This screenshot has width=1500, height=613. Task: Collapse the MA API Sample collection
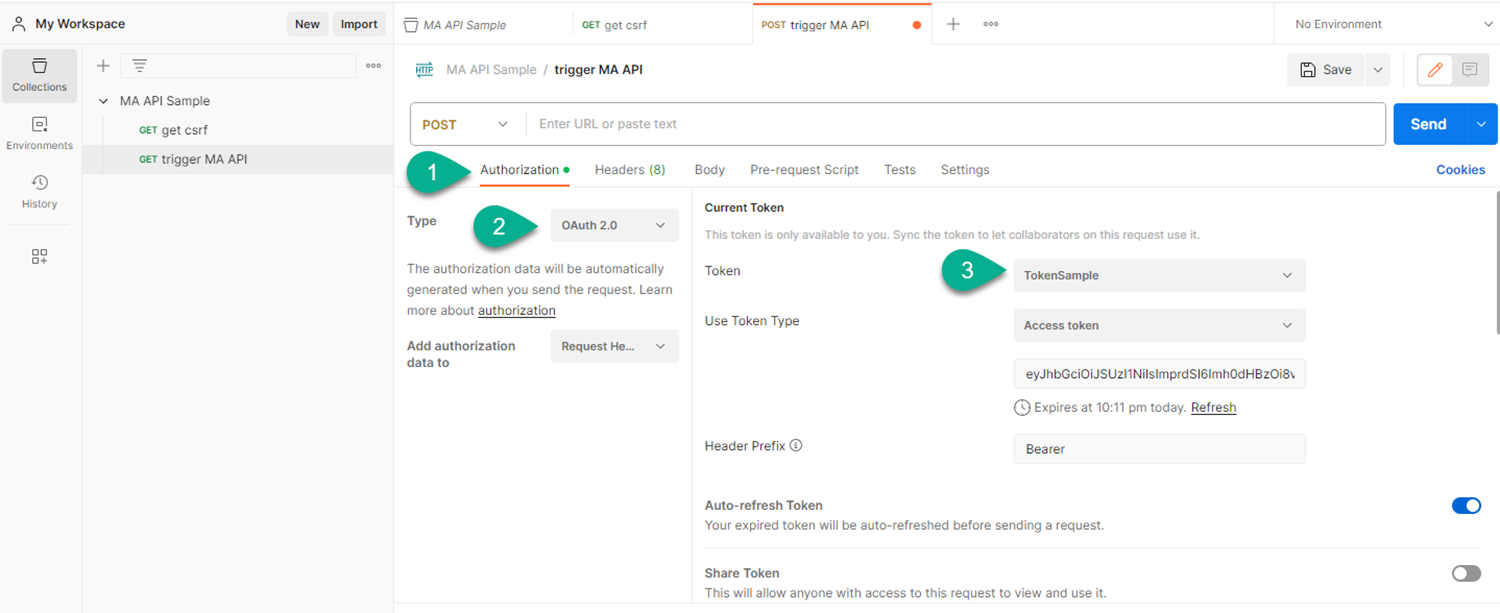(x=103, y=101)
